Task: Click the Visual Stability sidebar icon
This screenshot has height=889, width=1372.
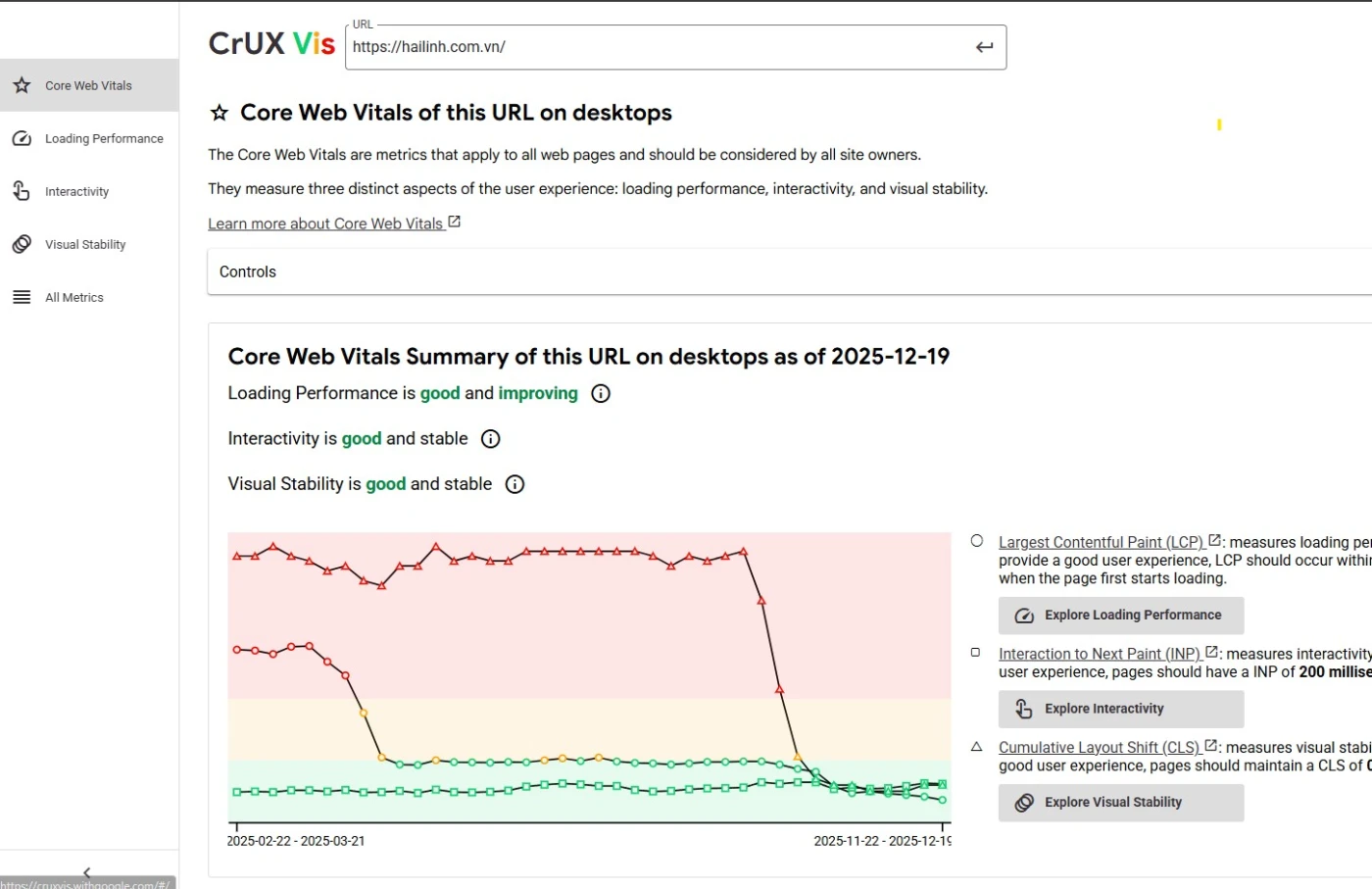Action: pyautogui.click(x=22, y=244)
